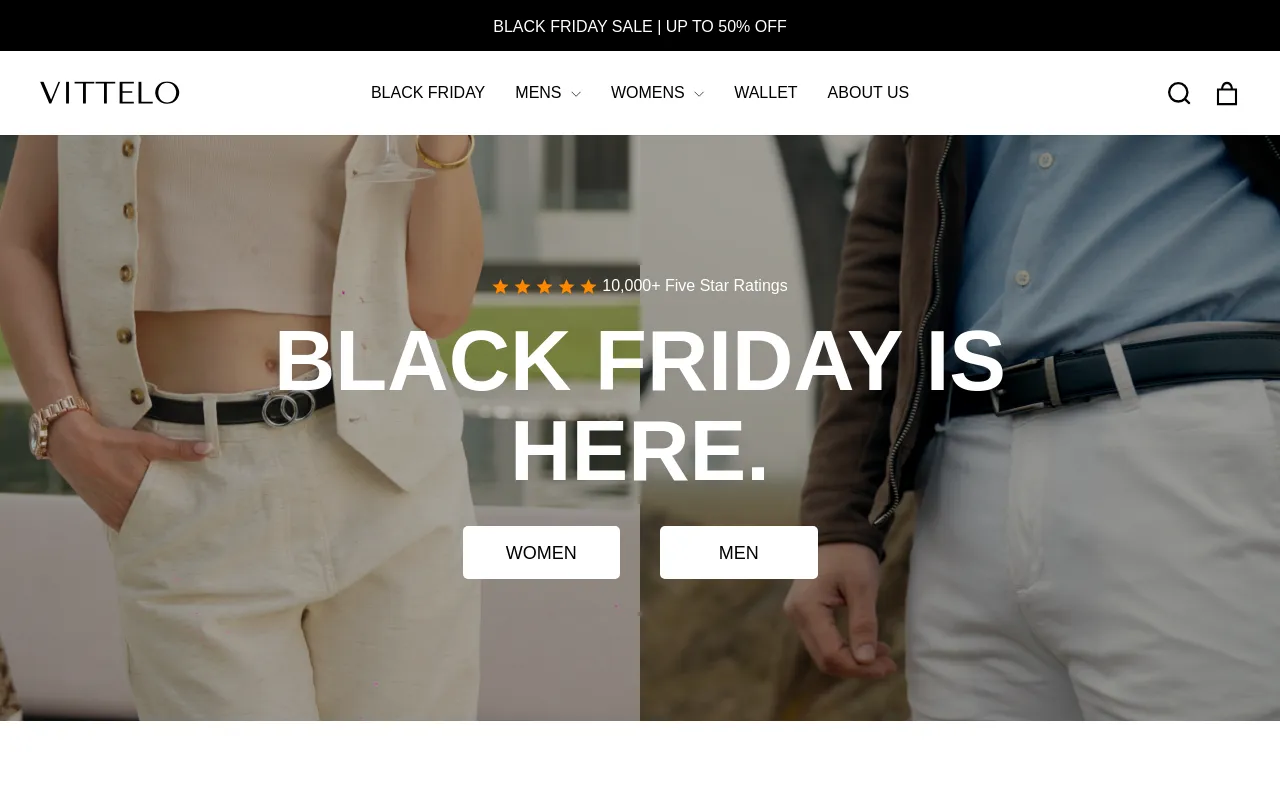1280x800 pixels.
Task: Click the WOMEN hero button
Action: [x=541, y=553]
